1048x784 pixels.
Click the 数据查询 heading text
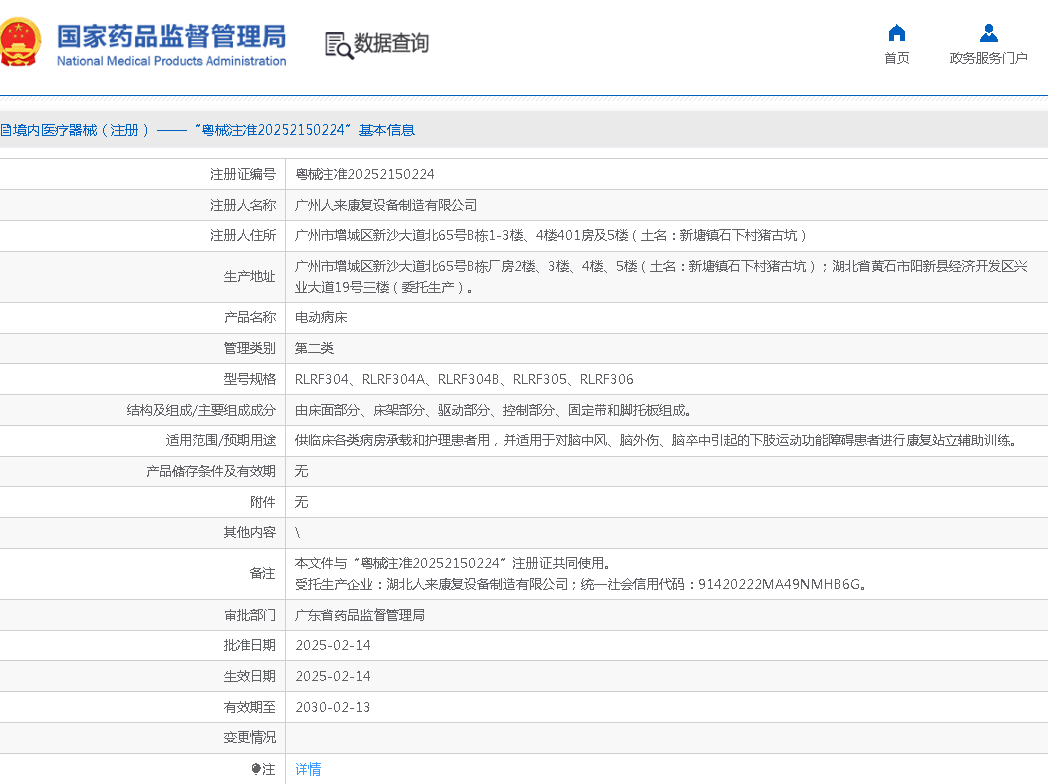click(391, 43)
